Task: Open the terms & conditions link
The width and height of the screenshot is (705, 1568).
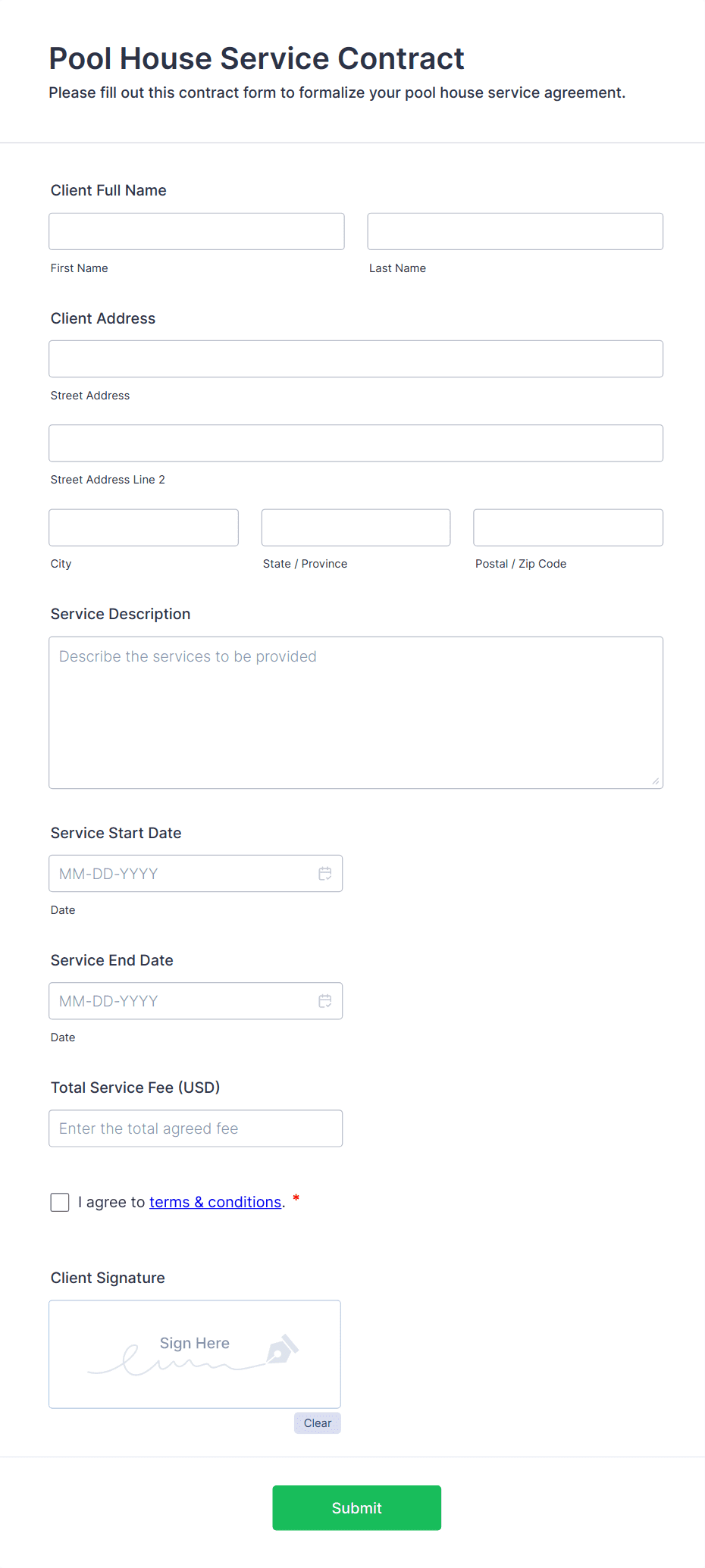Action: point(215,1202)
